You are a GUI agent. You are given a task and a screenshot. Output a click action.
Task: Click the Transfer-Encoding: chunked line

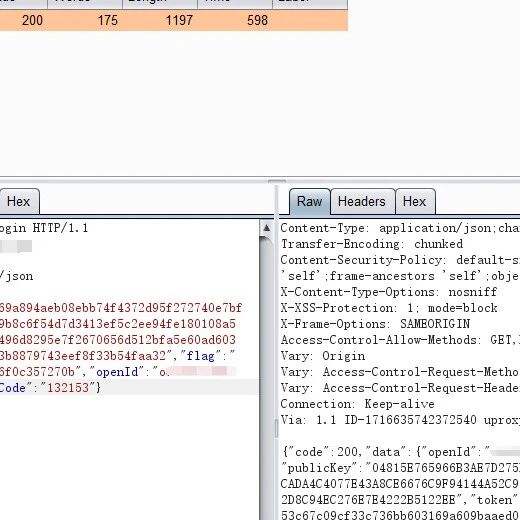pyautogui.click(x=372, y=244)
